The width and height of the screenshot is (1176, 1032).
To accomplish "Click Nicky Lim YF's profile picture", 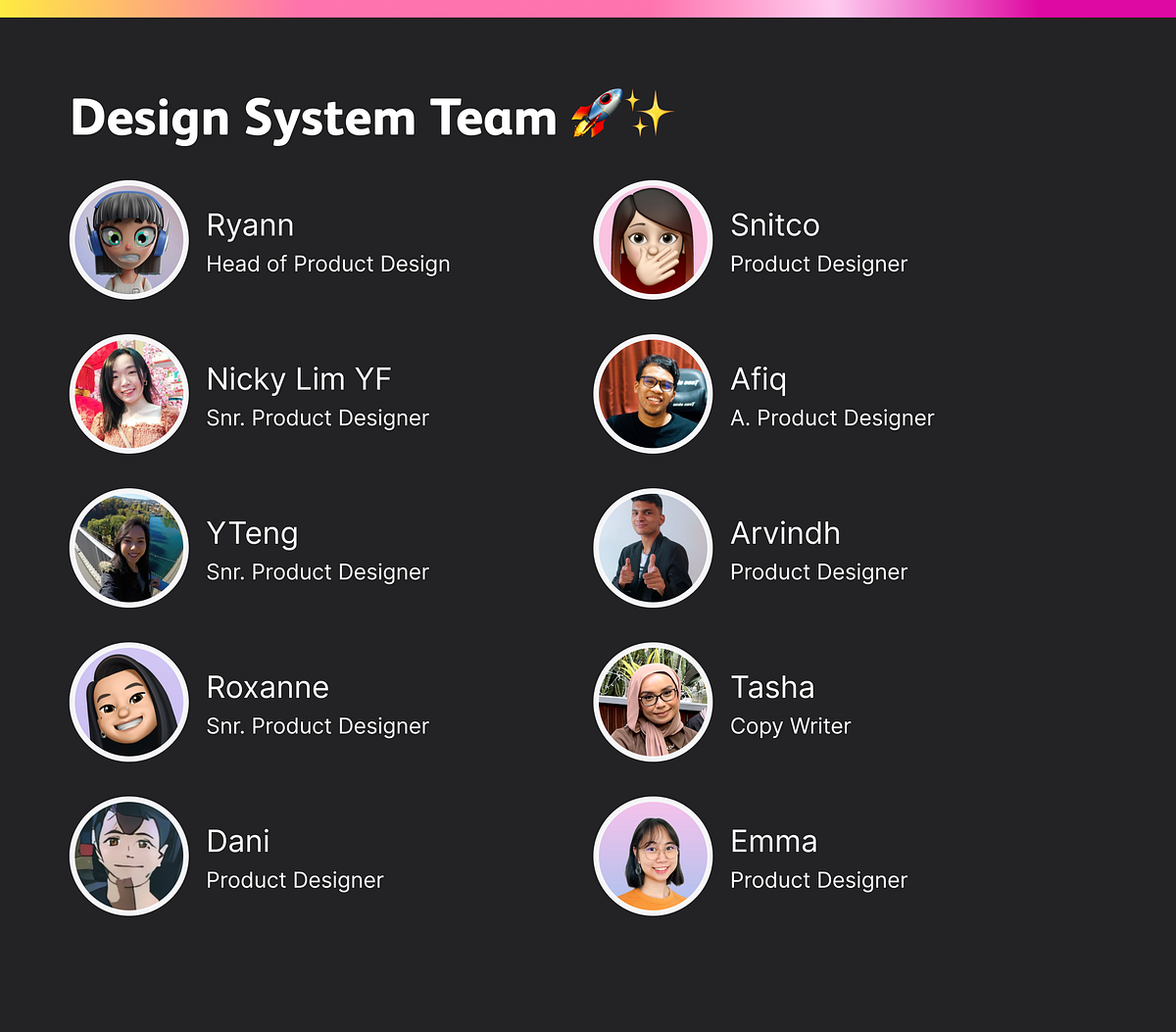I will (128, 393).
